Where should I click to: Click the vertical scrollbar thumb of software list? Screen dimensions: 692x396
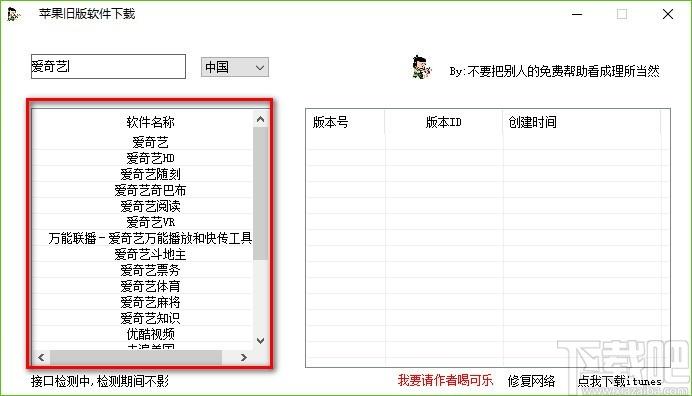tap(260, 193)
